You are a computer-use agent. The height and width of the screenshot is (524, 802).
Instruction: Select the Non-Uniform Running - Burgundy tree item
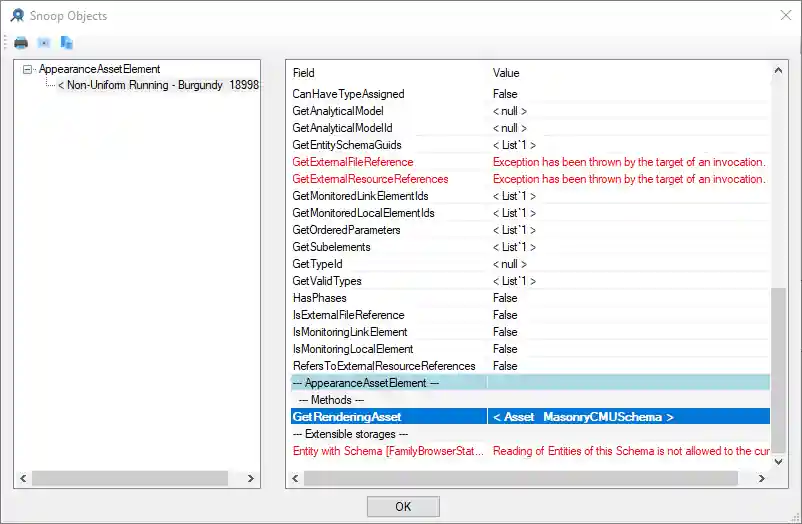(x=158, y=85)
